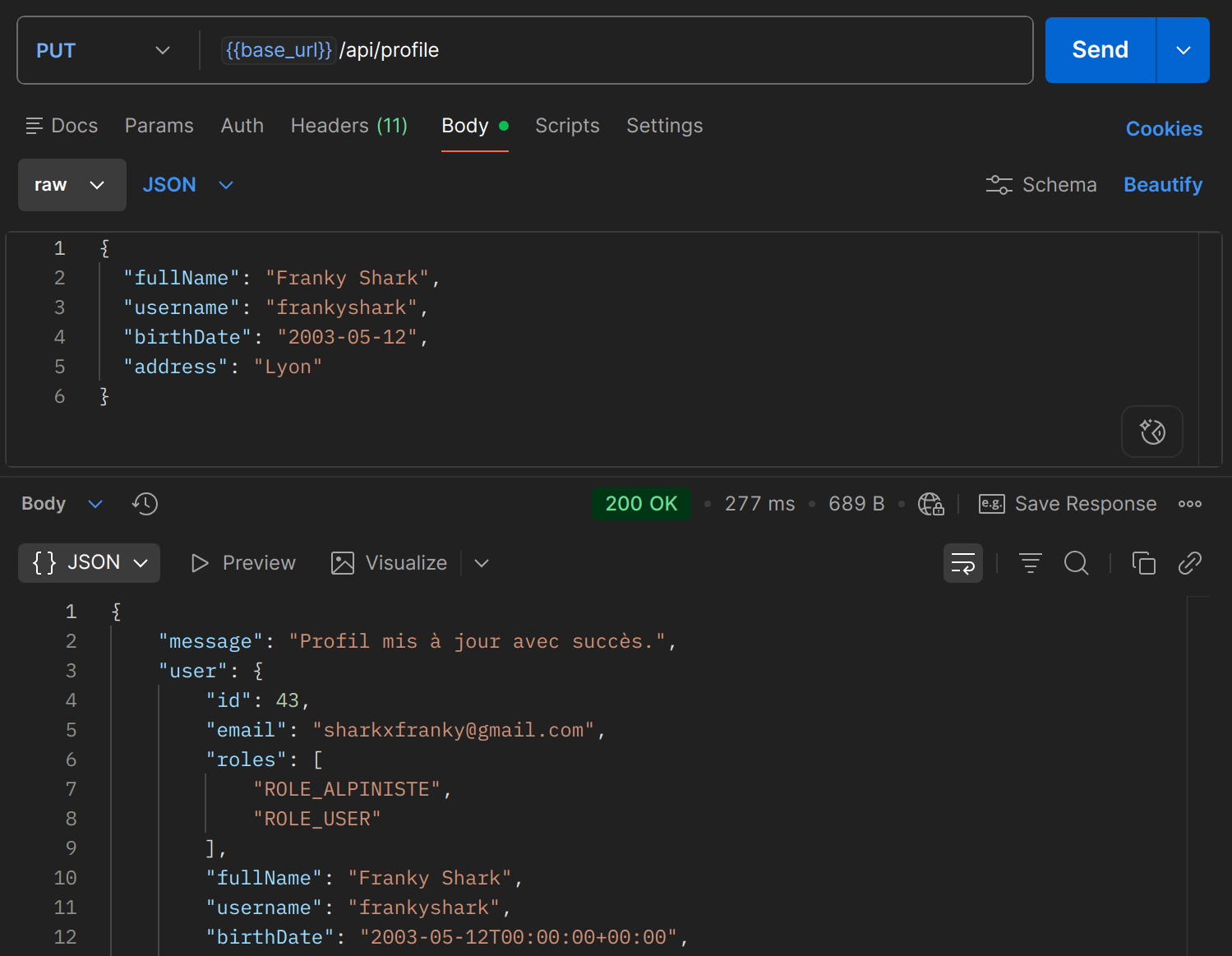The width and height of the screenshot is (1232, 956).
Task: Open the response history clock icon
Action: tap(145, 504)
